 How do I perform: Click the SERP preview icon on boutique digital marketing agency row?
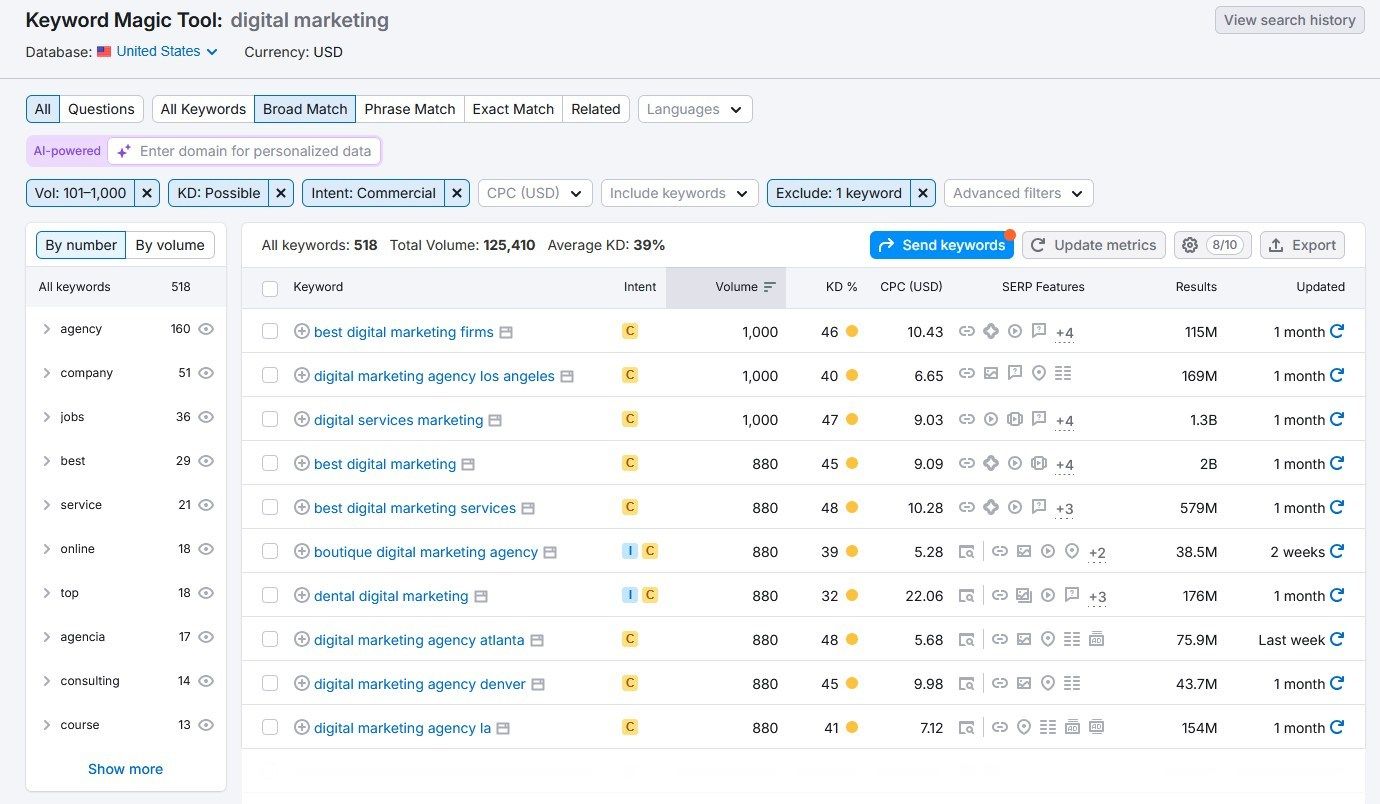tap(967, 551)
